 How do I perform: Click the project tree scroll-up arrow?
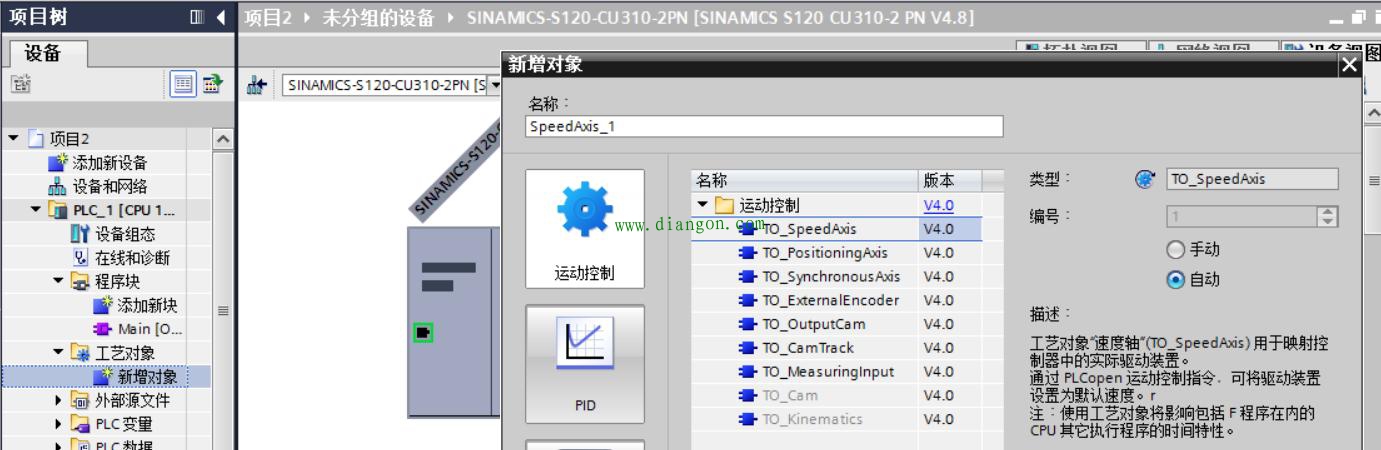pos(224,140)
